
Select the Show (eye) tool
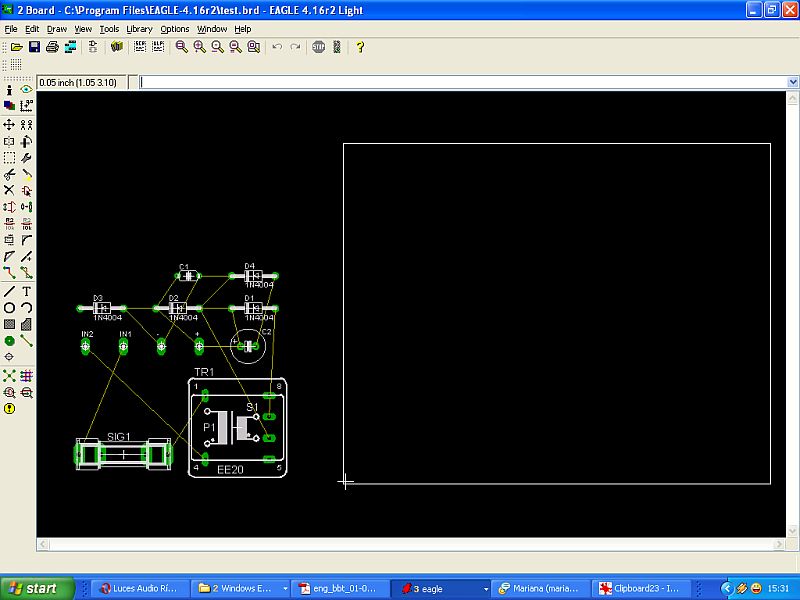[x=27, y=90]
